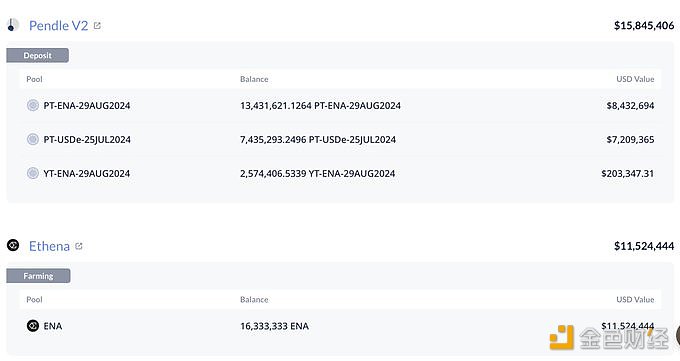680x361 pixels.
Task: Click the Pool column header in Pendle table
Action: pyautogui.click(x=34, y=79)
